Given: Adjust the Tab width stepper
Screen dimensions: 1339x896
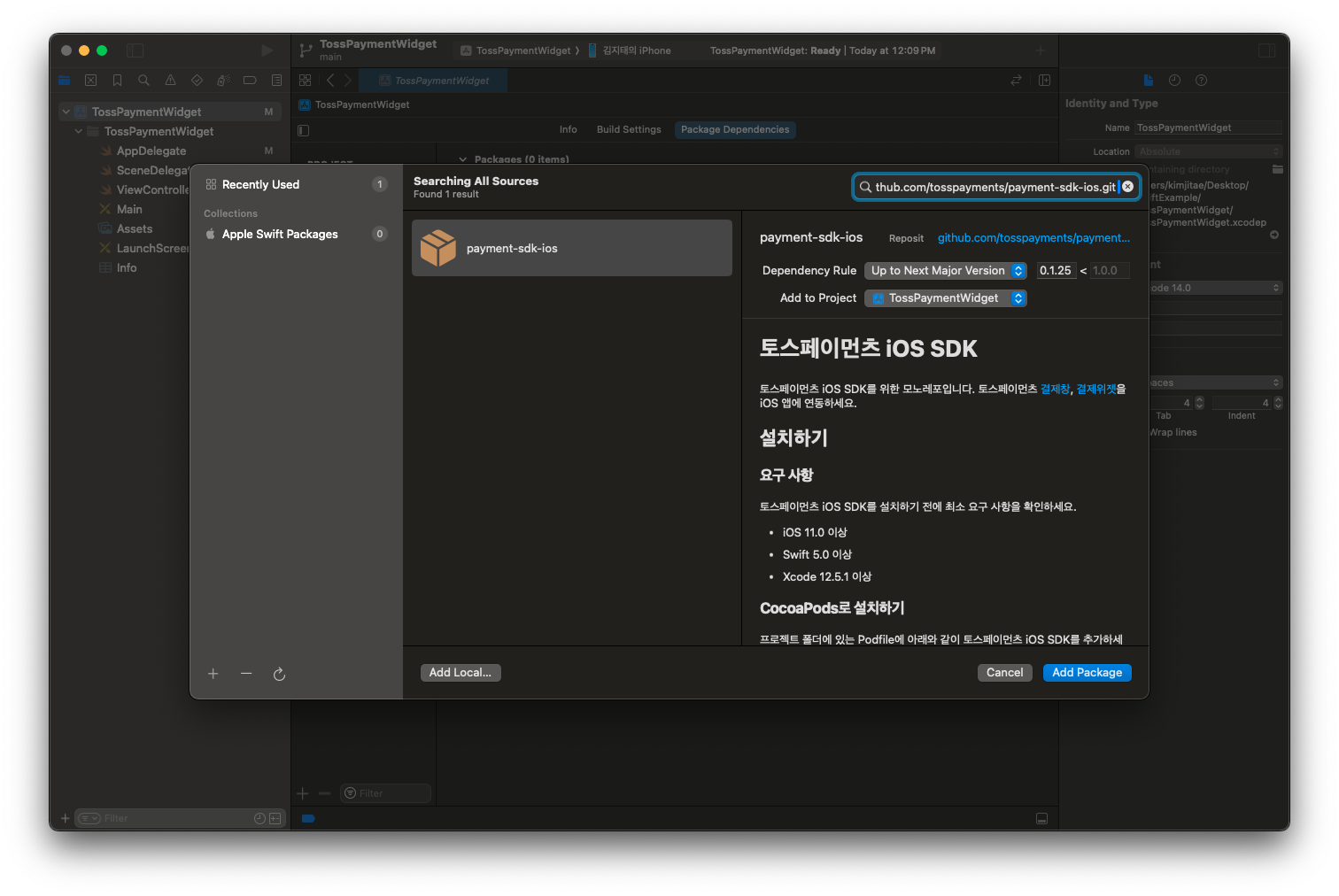Looking at the screenshot, I should [1199, 403].
